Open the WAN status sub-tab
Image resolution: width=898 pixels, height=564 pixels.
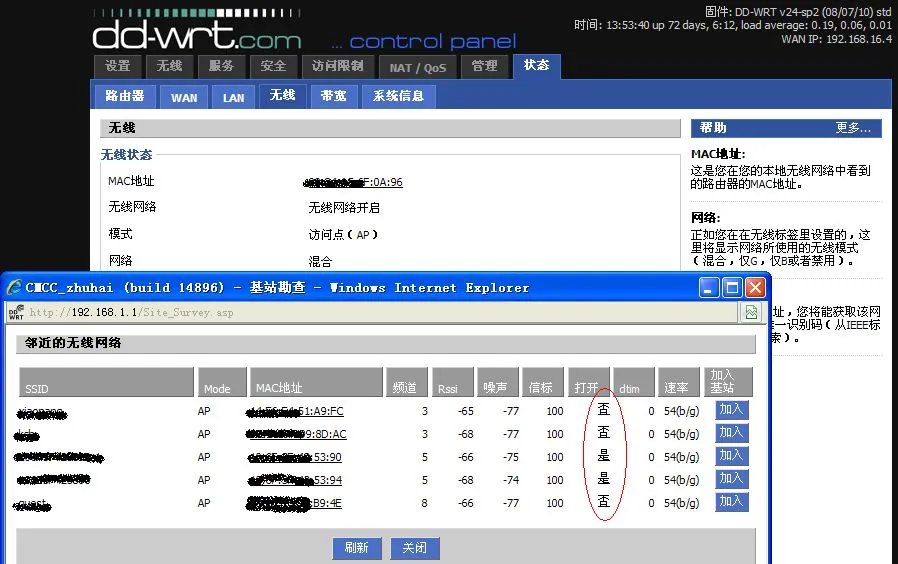click(x=184, y=97)
